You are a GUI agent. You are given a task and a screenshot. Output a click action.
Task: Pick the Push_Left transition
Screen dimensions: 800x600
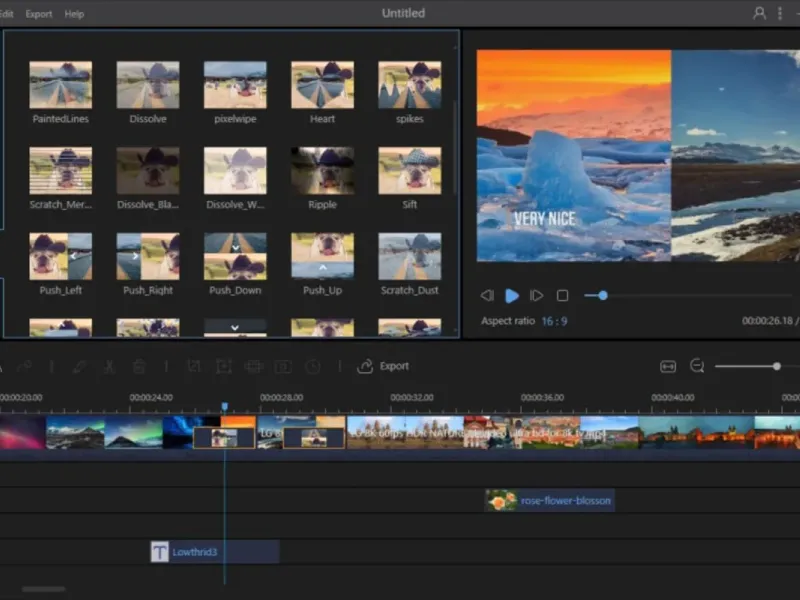60,257
